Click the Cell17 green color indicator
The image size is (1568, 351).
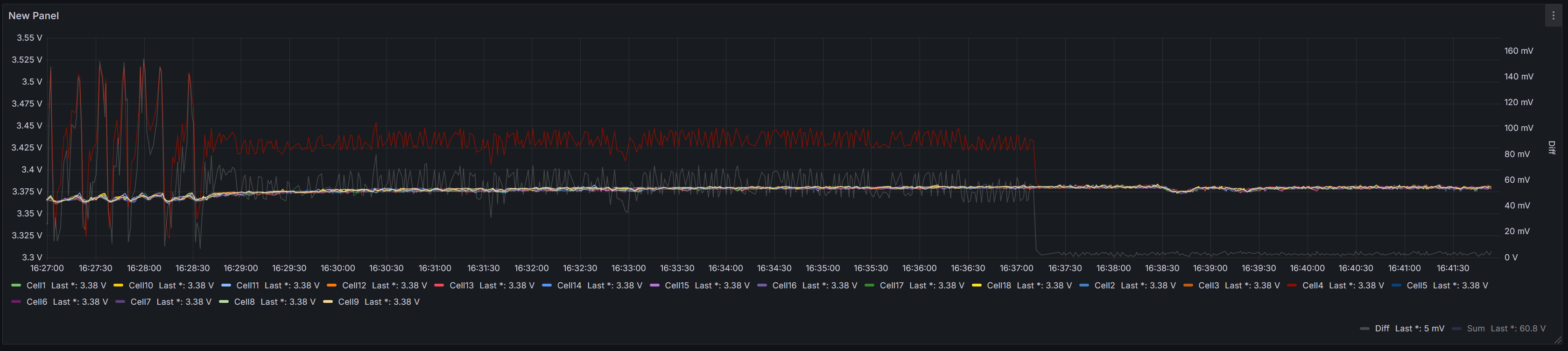click(869, 285)
